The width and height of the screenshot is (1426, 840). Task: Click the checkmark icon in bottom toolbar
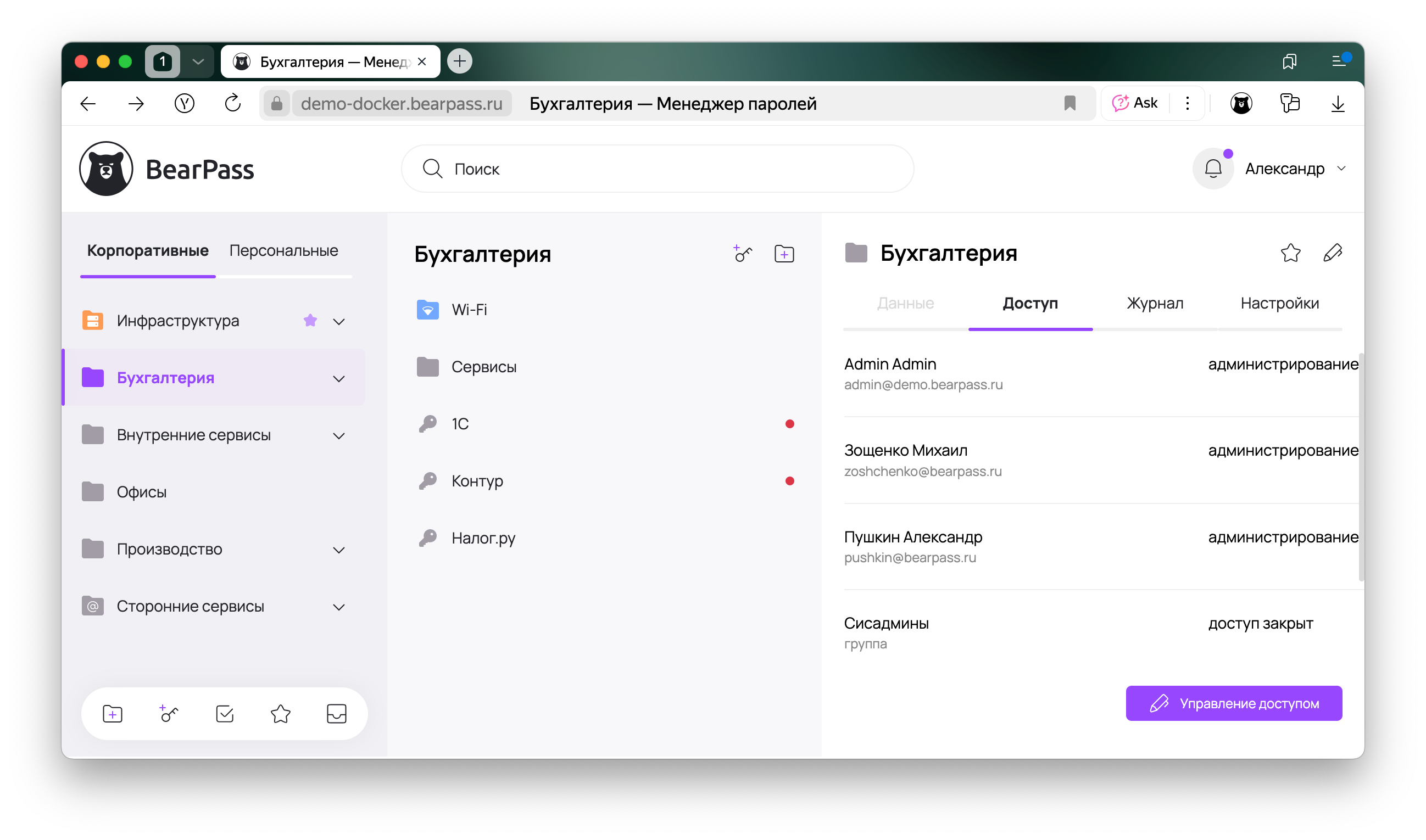point(225,714)
